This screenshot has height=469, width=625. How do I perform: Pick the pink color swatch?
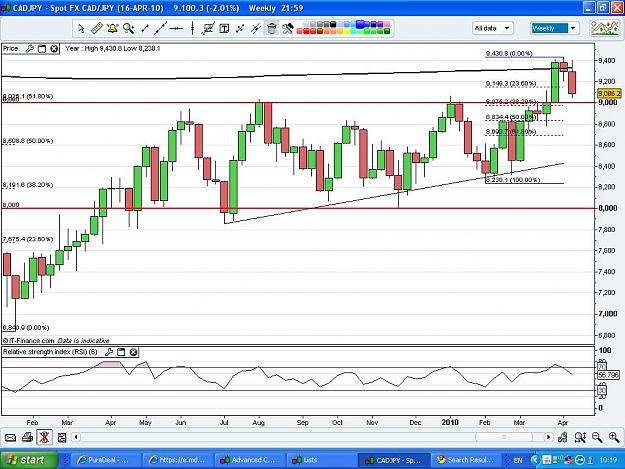(x=387, y=24)
